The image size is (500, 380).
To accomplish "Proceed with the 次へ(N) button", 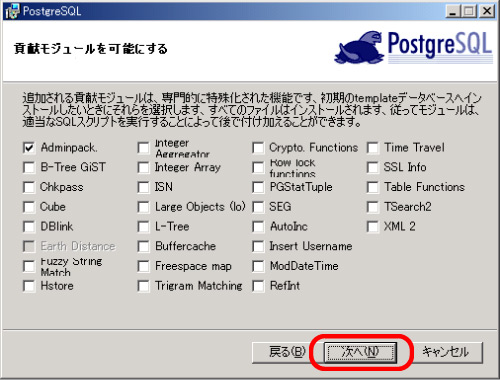I will tap(361, 352).
